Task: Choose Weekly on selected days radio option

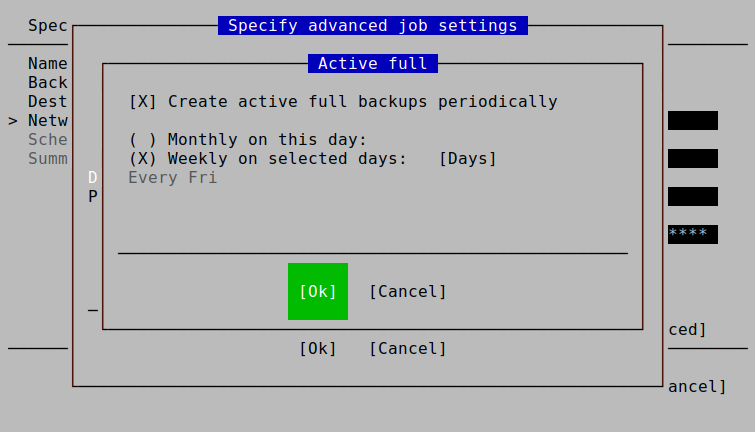Action: pos(143,158)
